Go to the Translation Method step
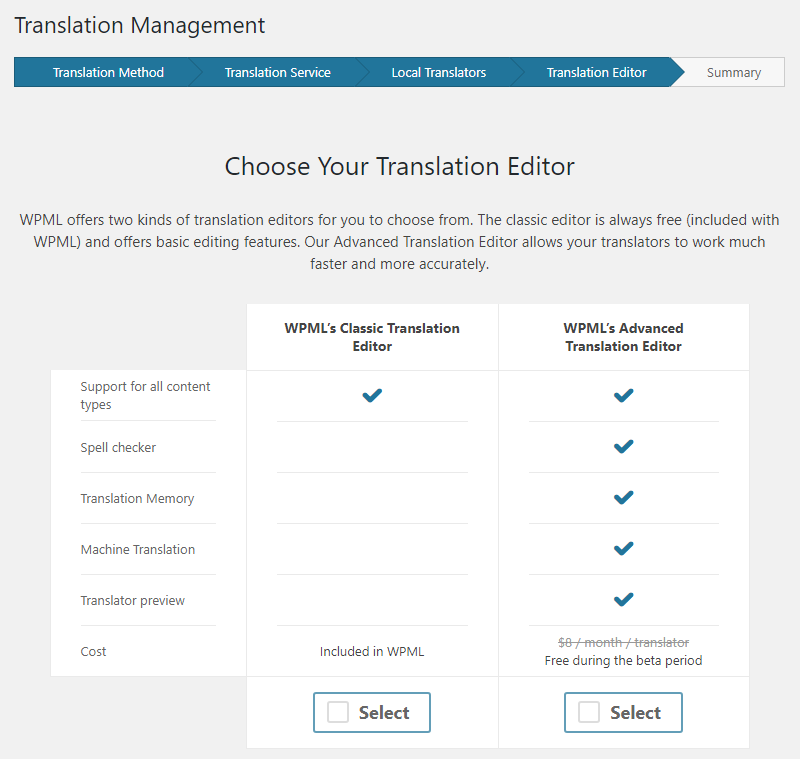 [x=108, y=72]
